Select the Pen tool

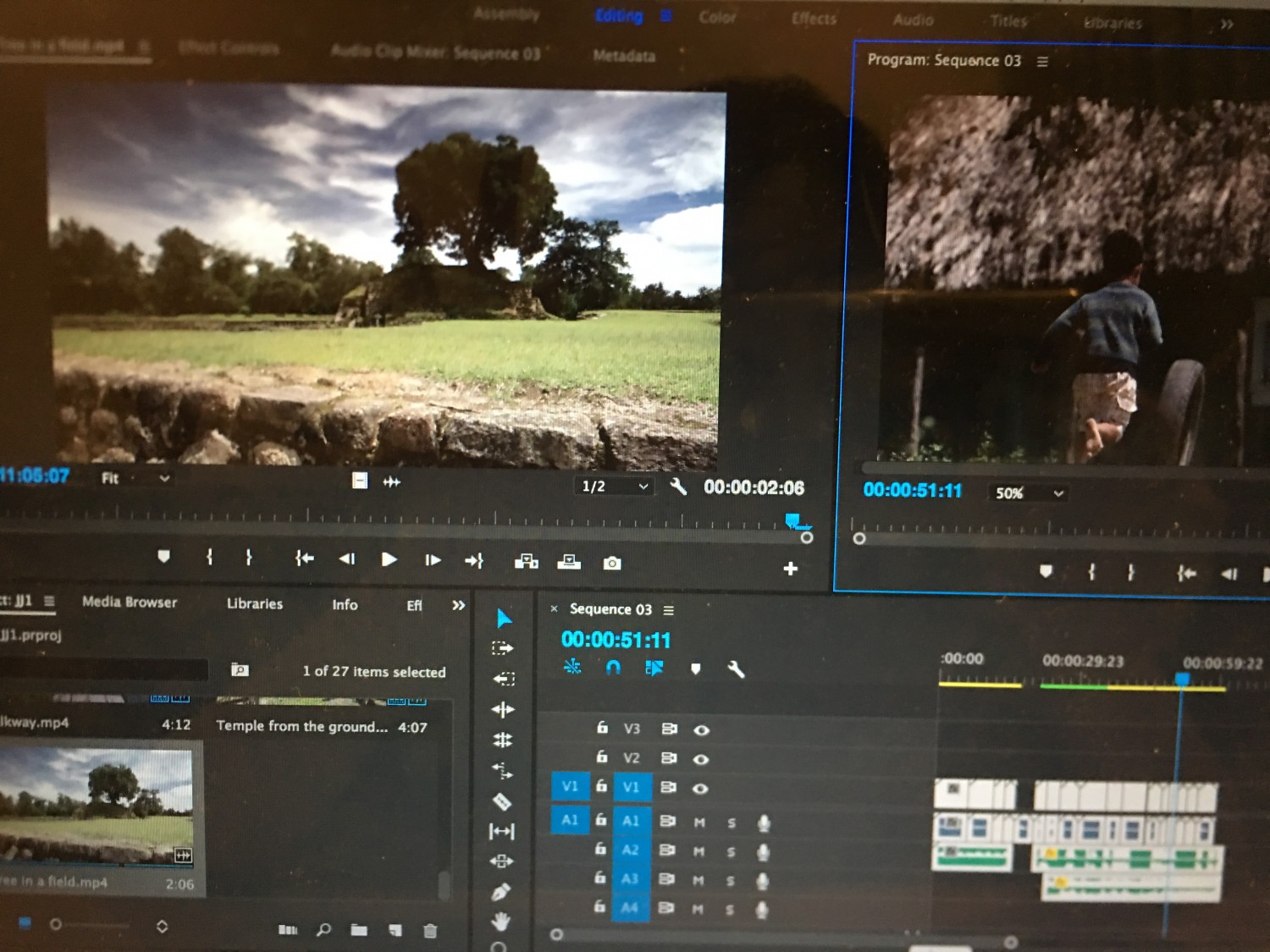click(x=500, y=891)
